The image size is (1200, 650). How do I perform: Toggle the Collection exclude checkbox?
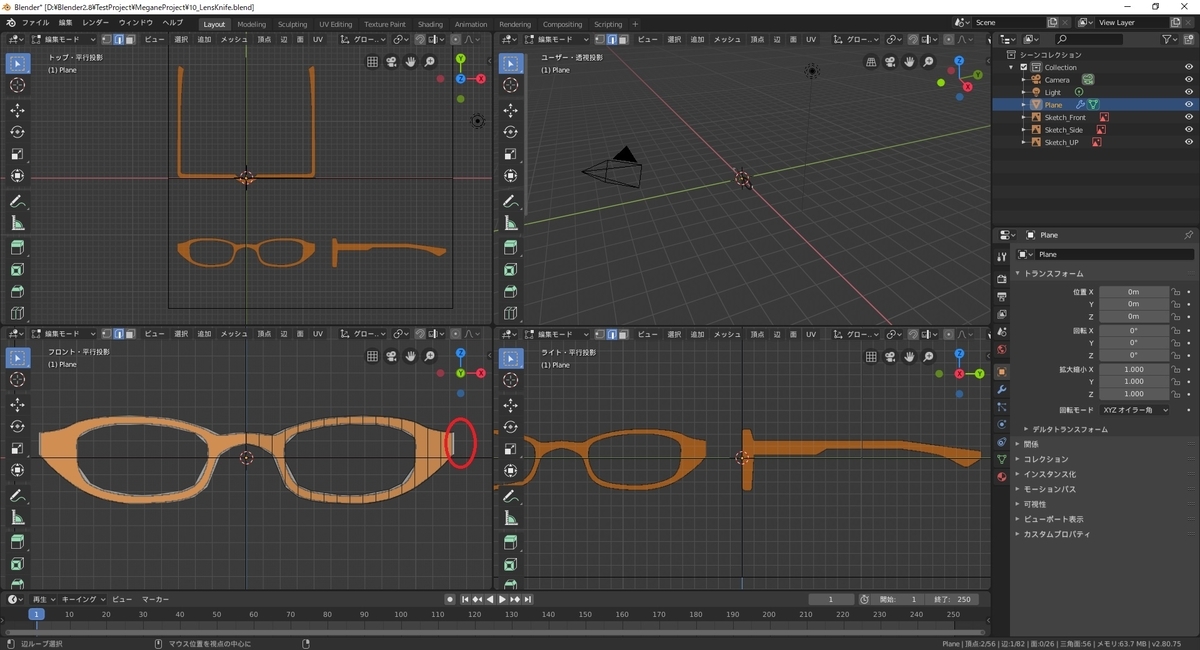[x=1023, y=67]
